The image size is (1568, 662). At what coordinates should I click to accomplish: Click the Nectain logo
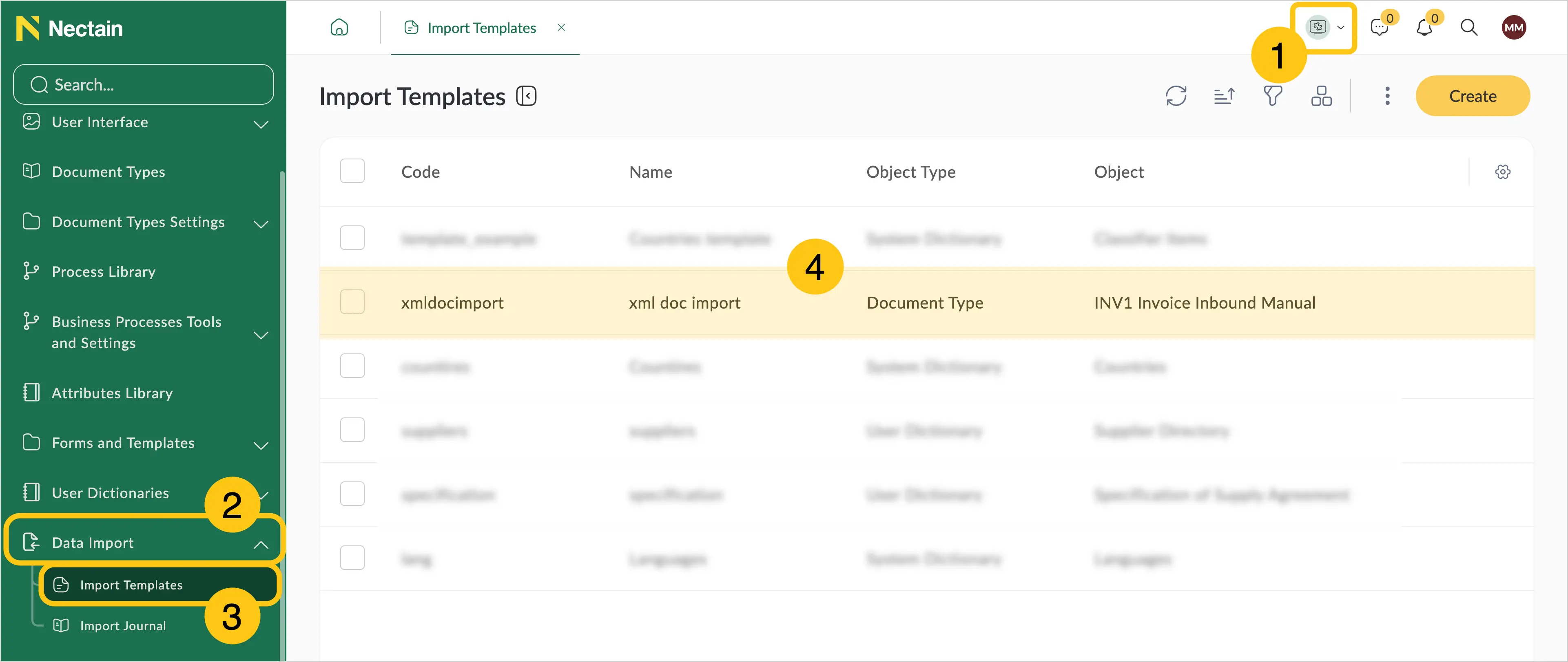click(x=69, y=29)
